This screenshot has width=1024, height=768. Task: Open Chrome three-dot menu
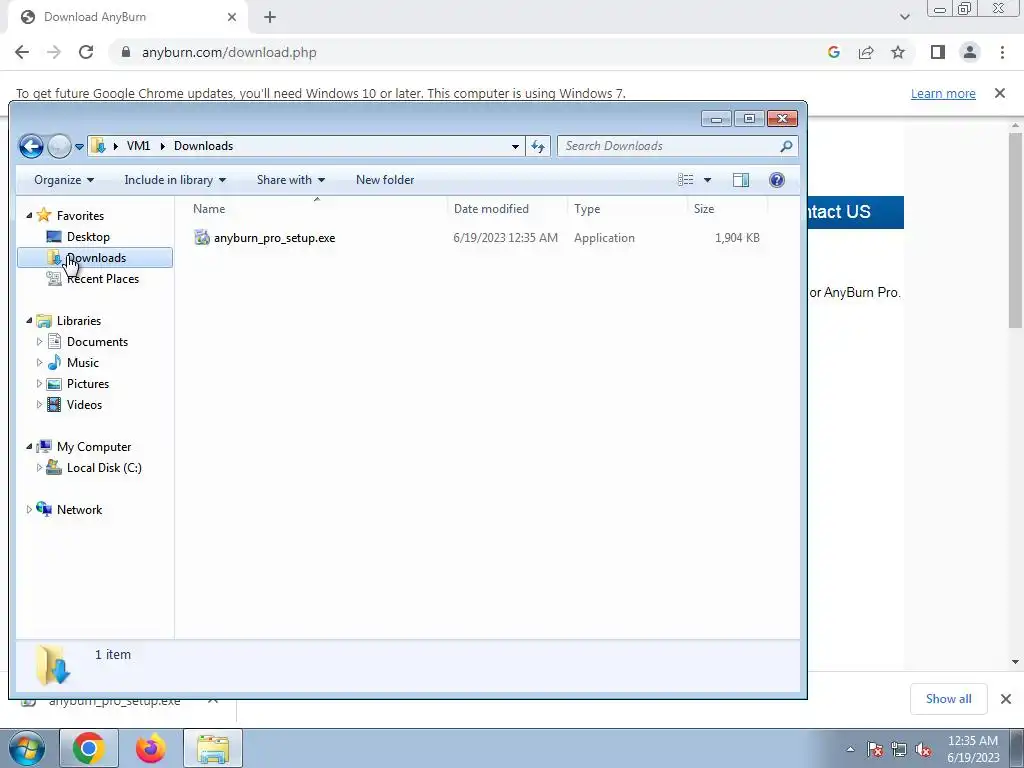pos(1002,52)
